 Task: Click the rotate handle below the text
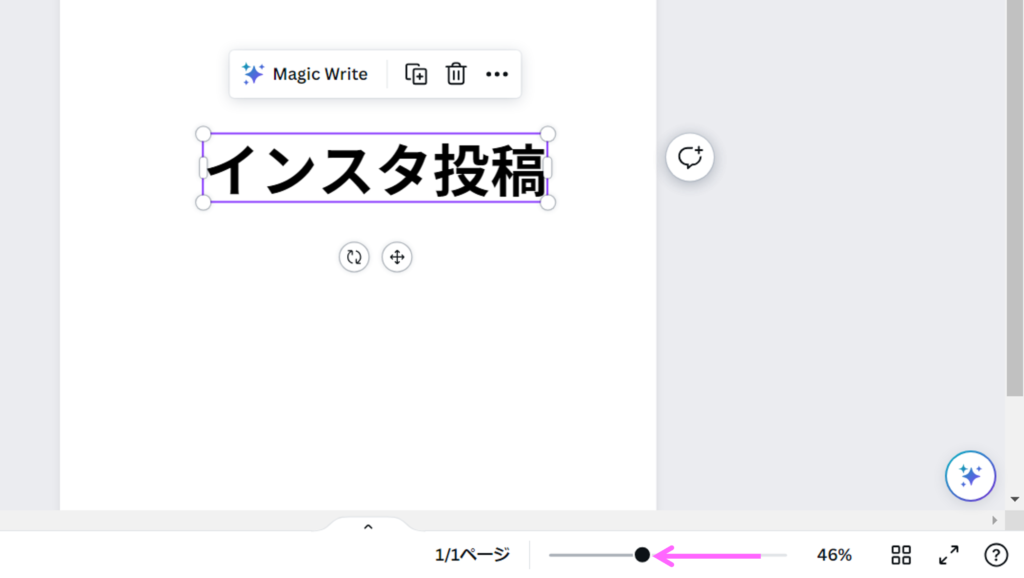click(354, 257)
